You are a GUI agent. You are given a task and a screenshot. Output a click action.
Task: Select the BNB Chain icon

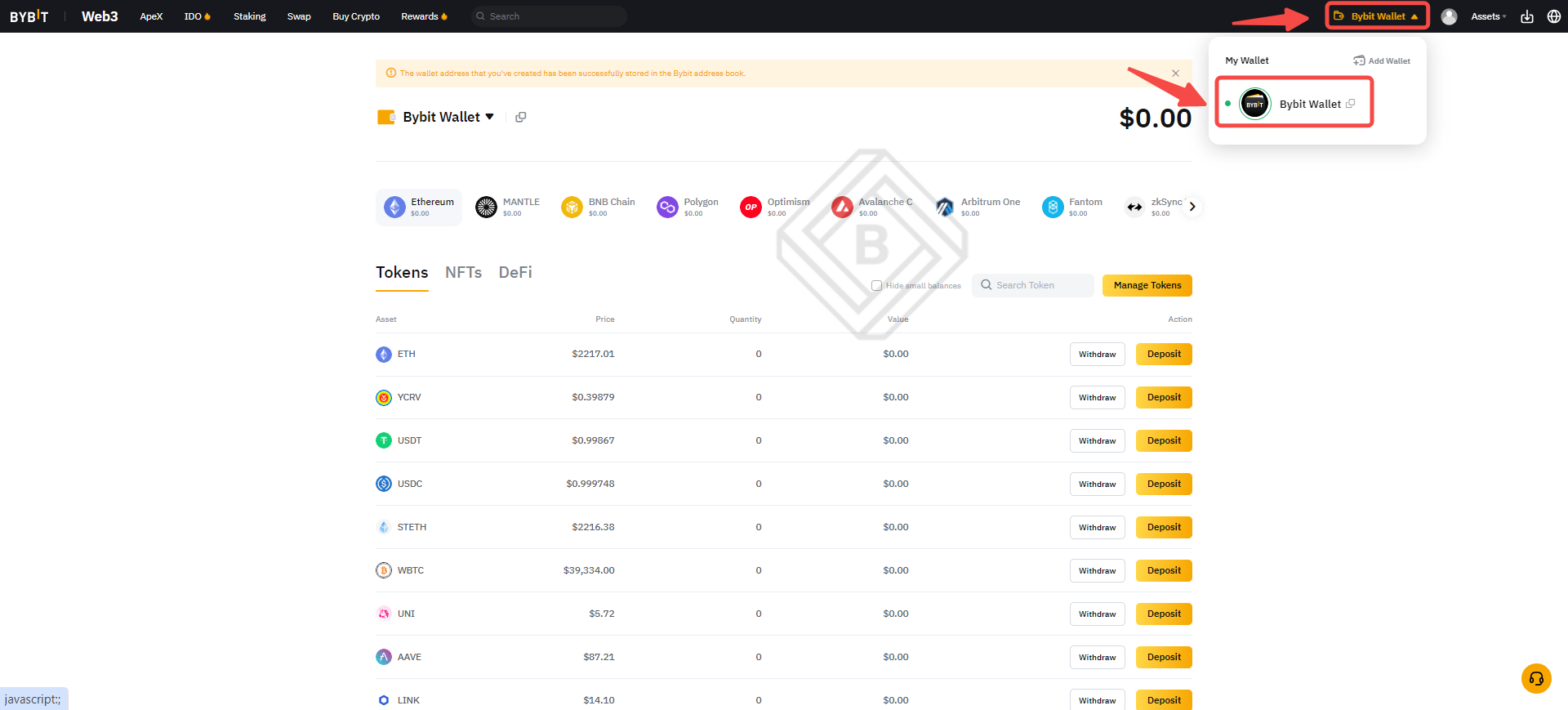pyautogui.click(x=572, y=208)
